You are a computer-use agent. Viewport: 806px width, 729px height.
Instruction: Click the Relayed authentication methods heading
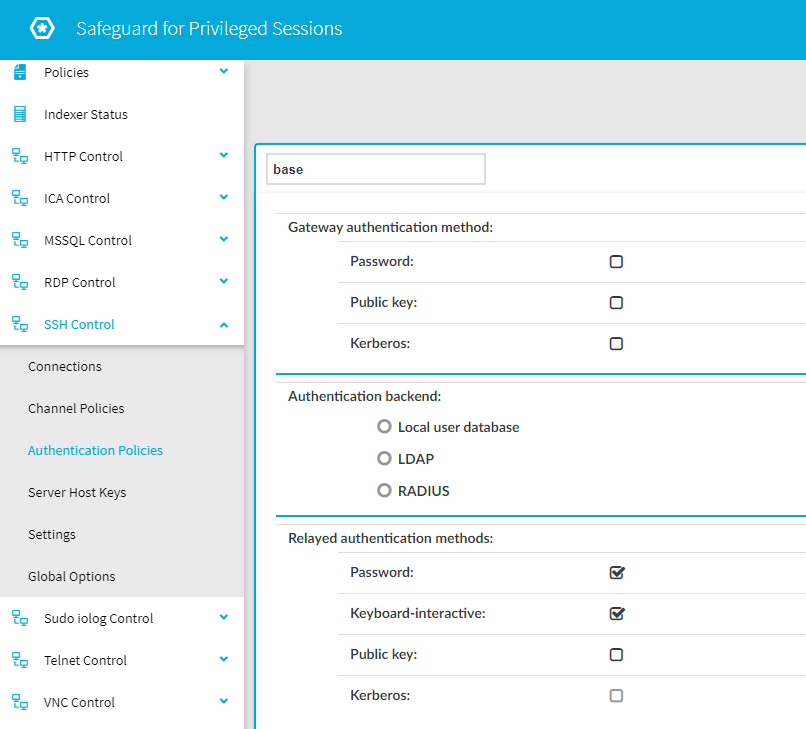tap(390, 538)
